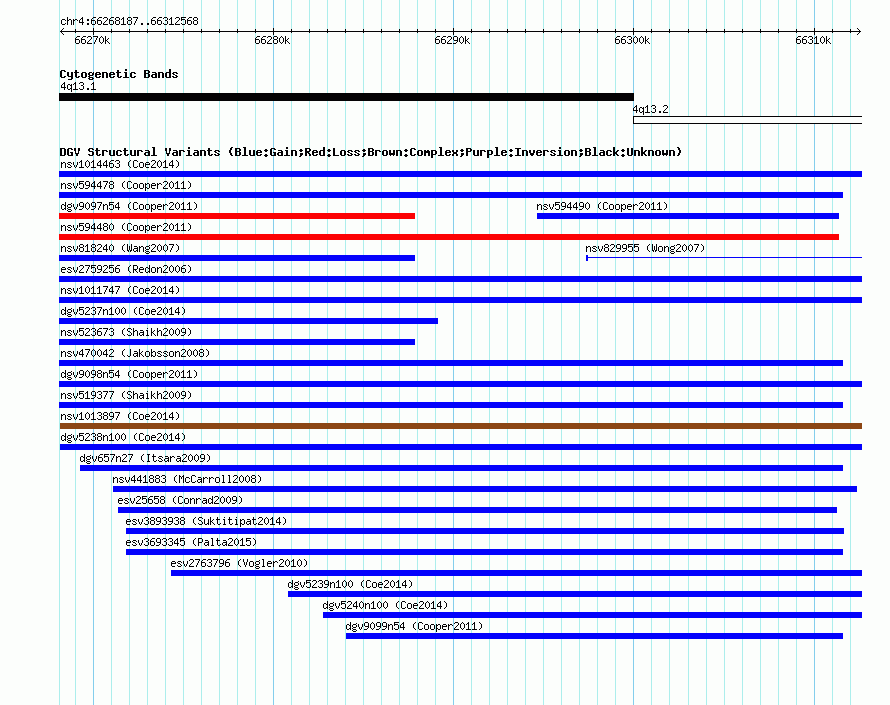Click the esv2763796 (Vogler2010) label
890x705 pixels.
coord(240,563)
